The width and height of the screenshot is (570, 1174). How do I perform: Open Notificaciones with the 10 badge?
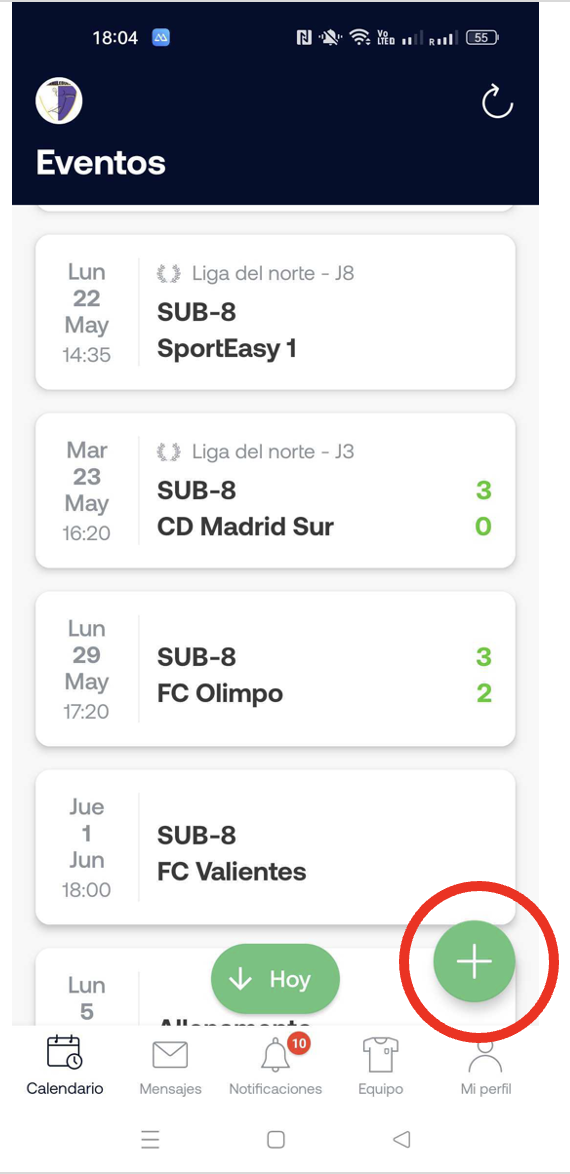[276, 1065]
